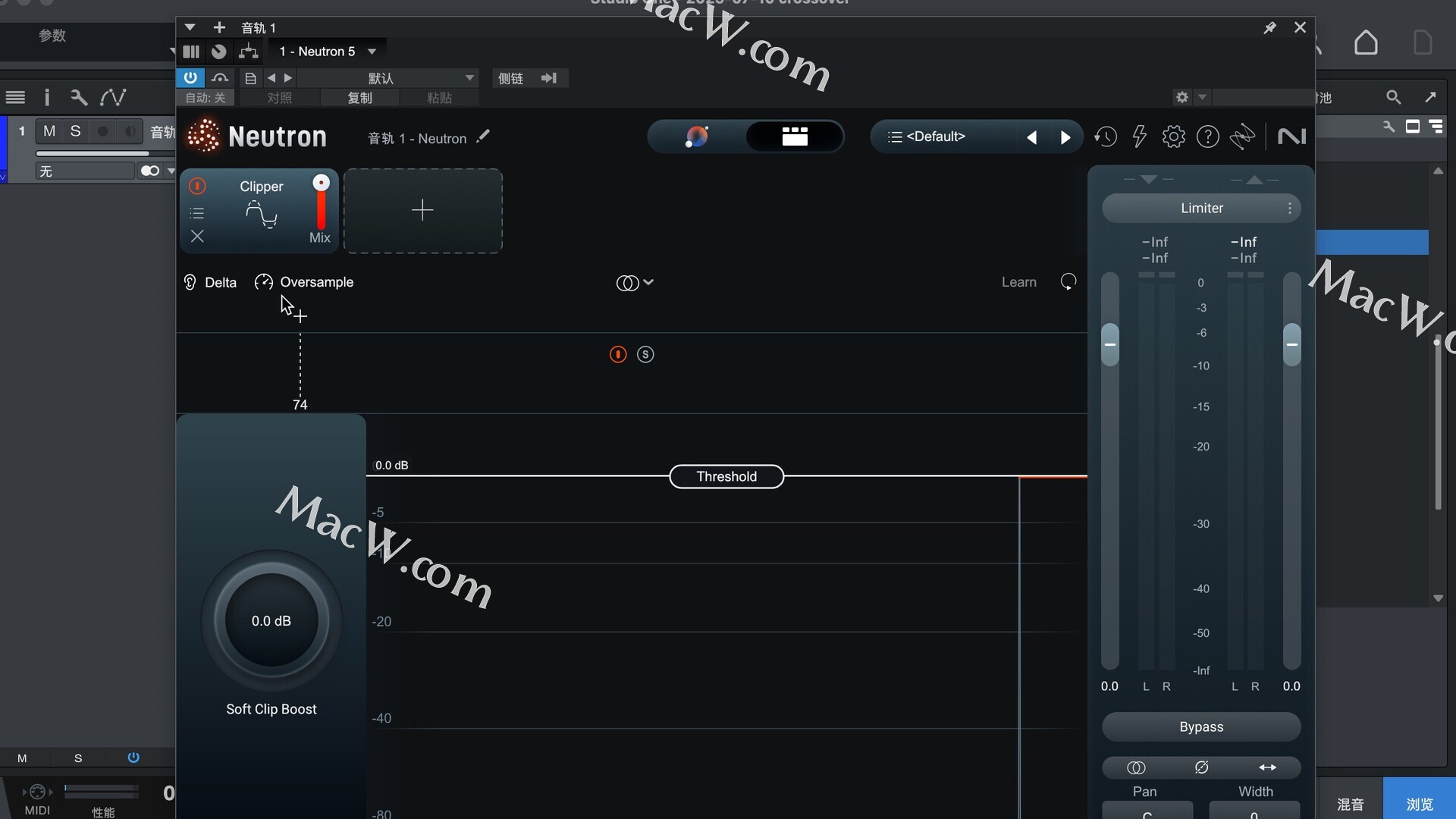Add a new module with plus slot
This screenshot has width=1456, height=819.
(422, 210)
